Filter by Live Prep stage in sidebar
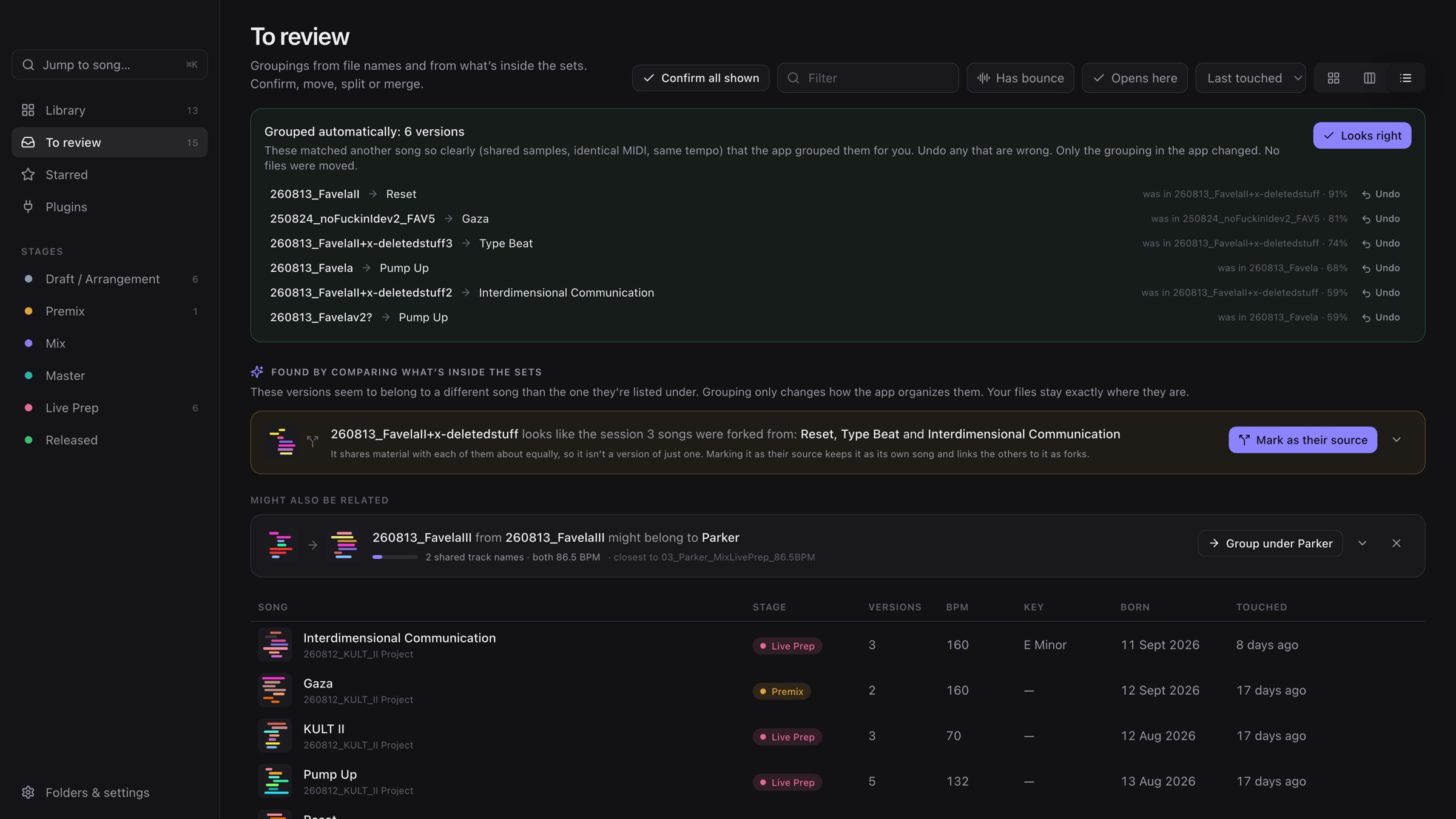This screenshot has height=819, width=1456. 109,408
